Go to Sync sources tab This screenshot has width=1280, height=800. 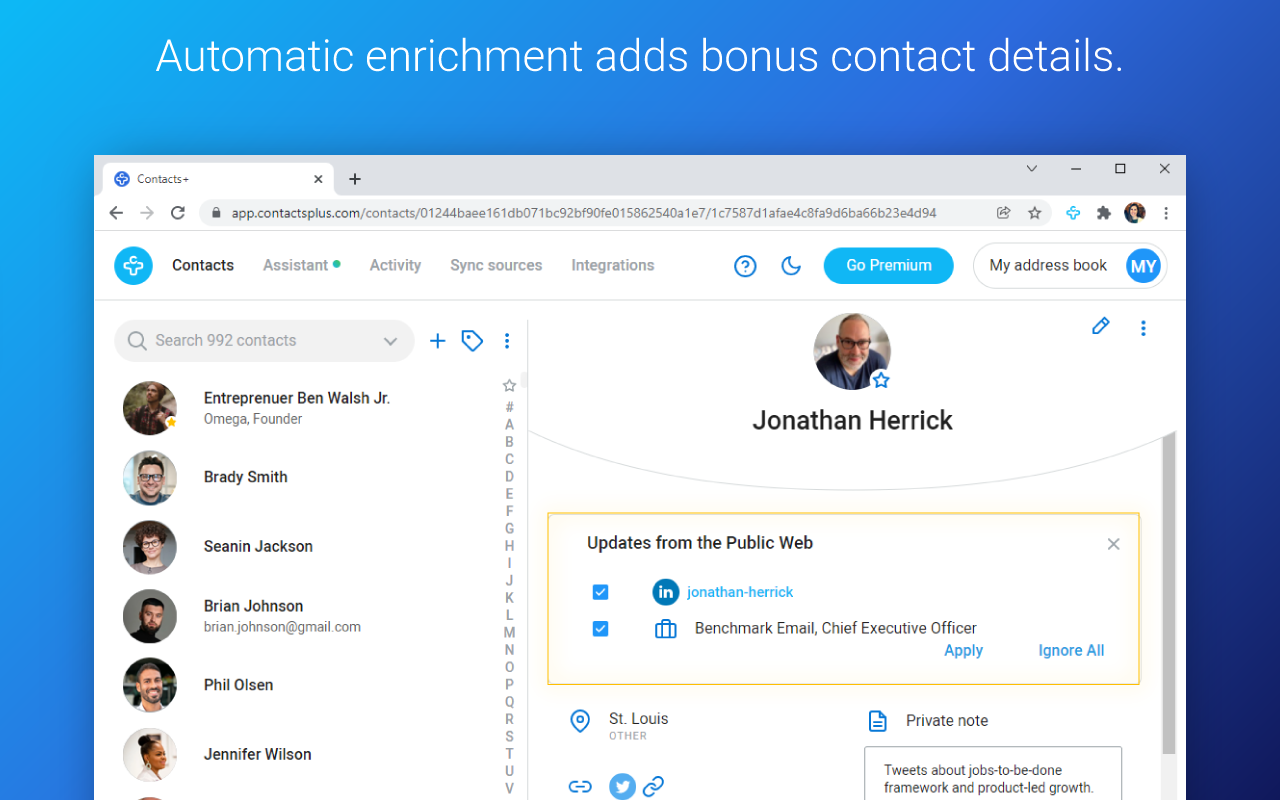point(496,265)
